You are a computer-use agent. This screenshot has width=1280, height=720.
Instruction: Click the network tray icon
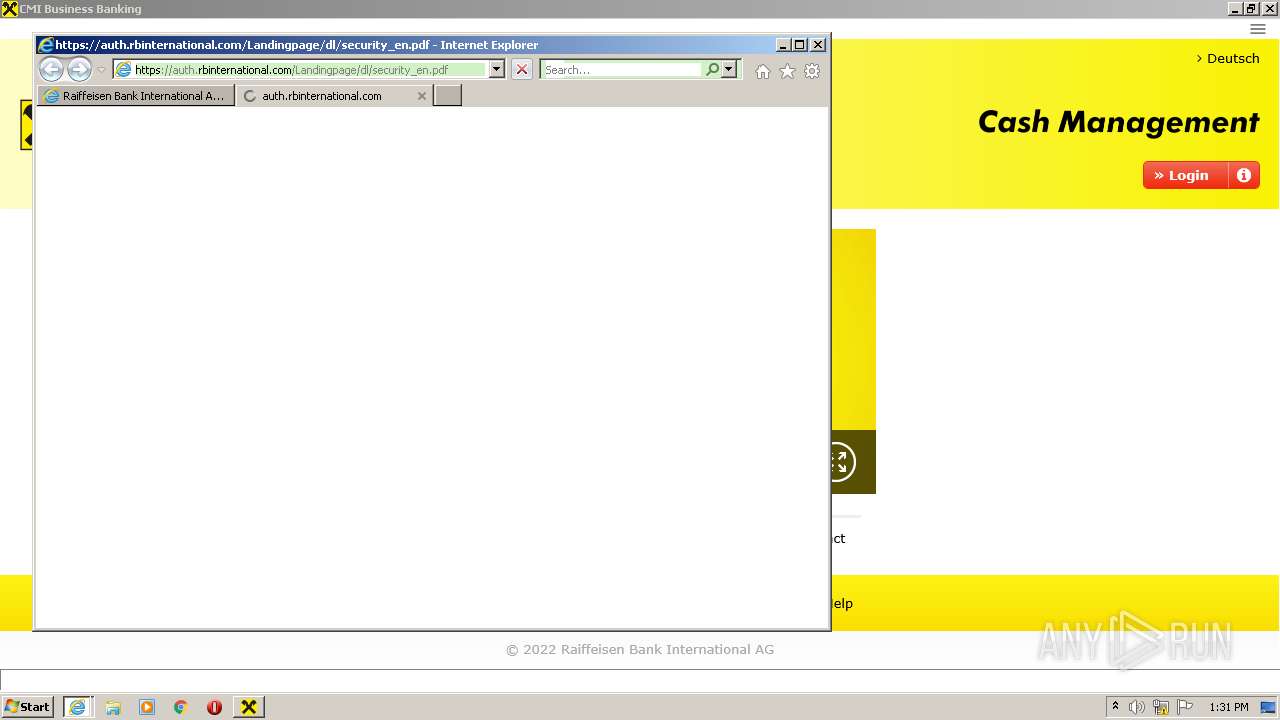pyautogui.click(x=1161, y=707)
